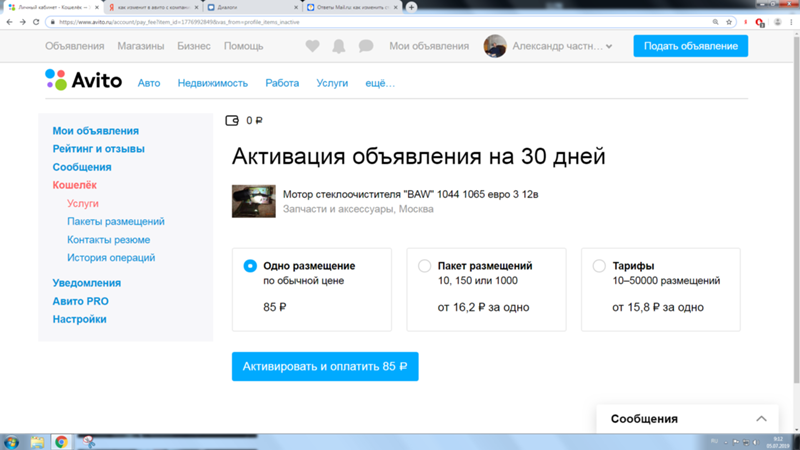Open Сообщения in sidebar
800x450 pixels.
coord(82,167)
